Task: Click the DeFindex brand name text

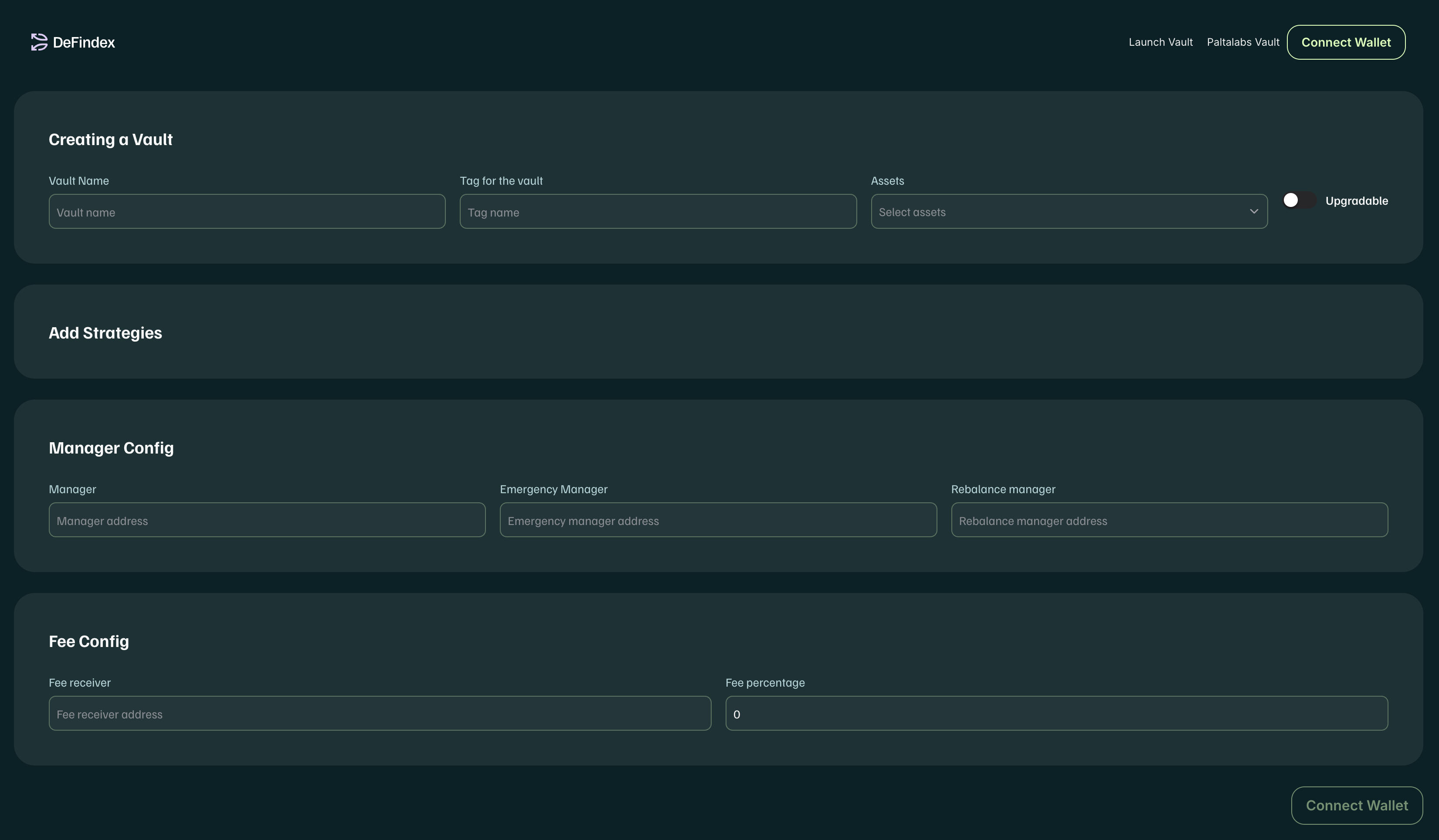Action: [x=83, y=42]
